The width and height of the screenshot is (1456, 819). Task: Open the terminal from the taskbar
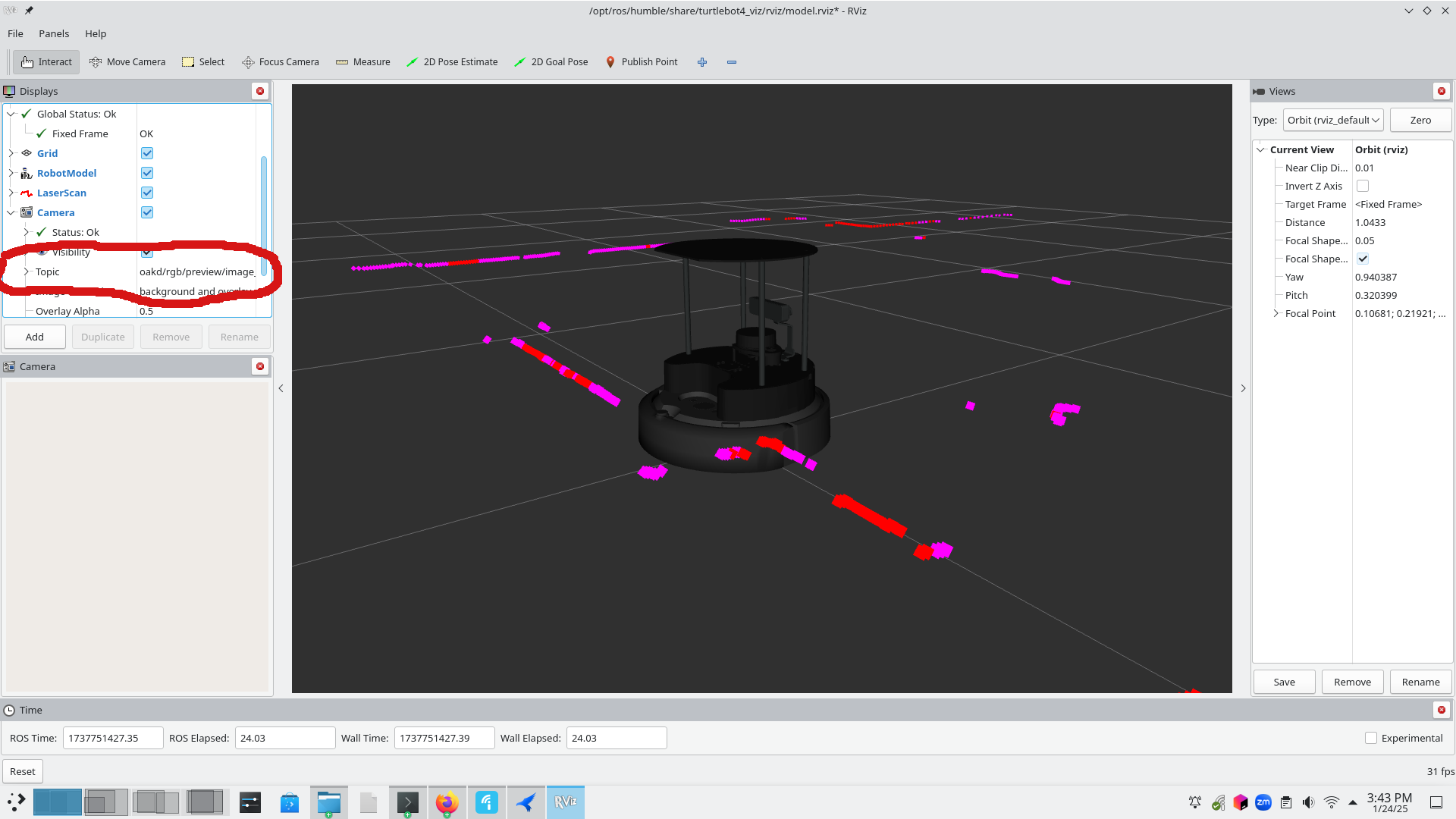click(x=407, y=802)
